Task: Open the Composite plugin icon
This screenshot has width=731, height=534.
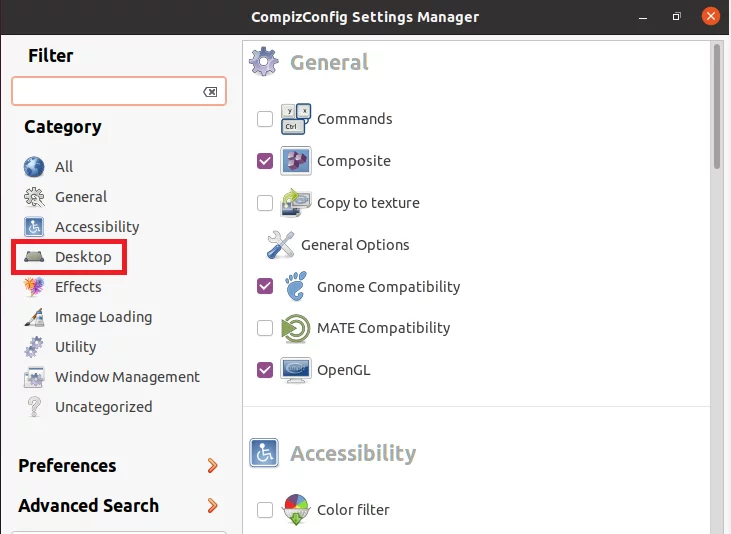Action: pyautogui.click(x=296, y=161)
